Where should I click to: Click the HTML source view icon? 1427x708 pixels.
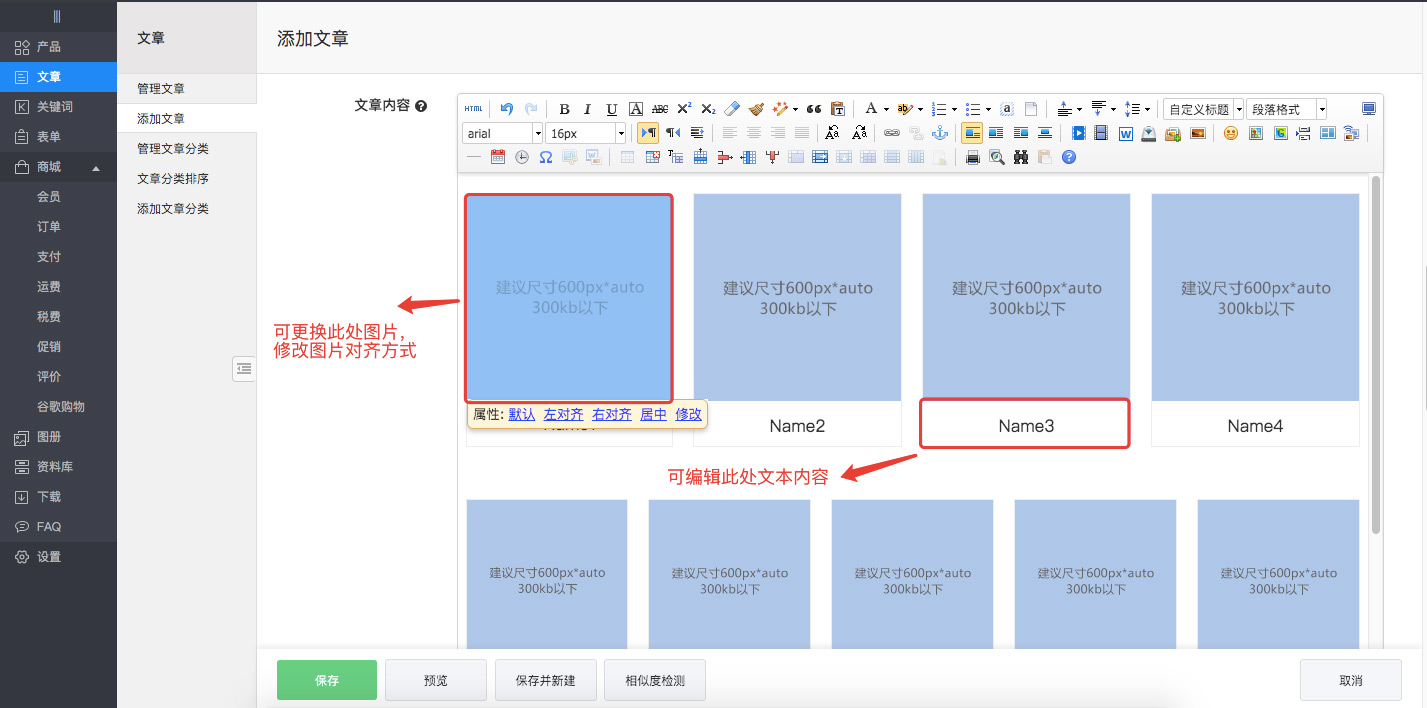[x=473, y=109]
